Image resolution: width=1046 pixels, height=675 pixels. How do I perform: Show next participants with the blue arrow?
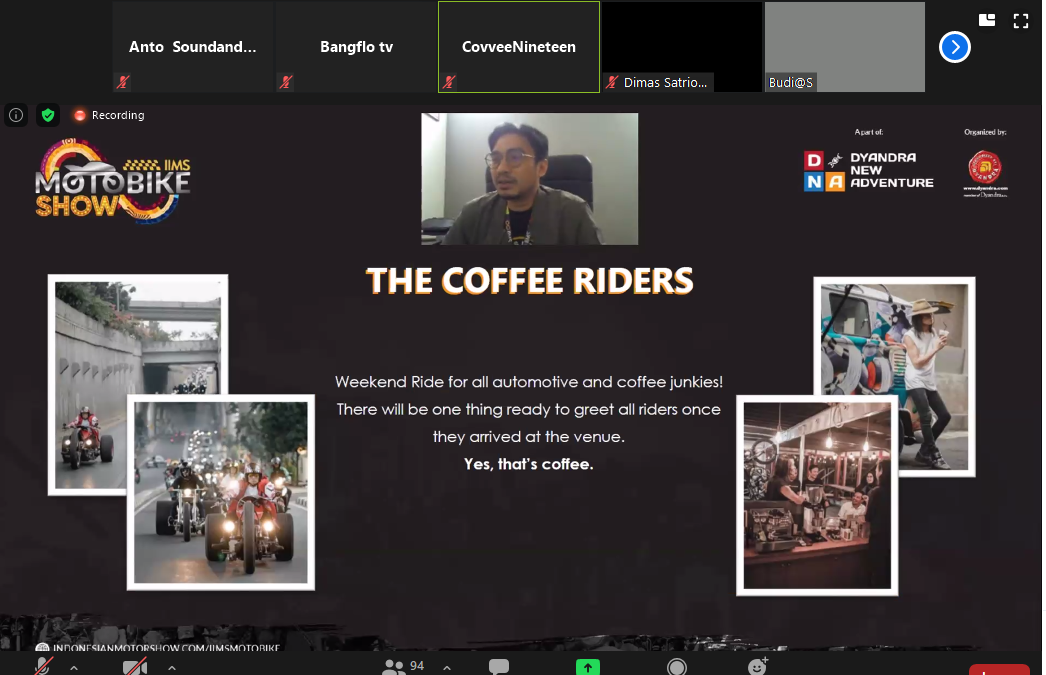coord(955,47)
